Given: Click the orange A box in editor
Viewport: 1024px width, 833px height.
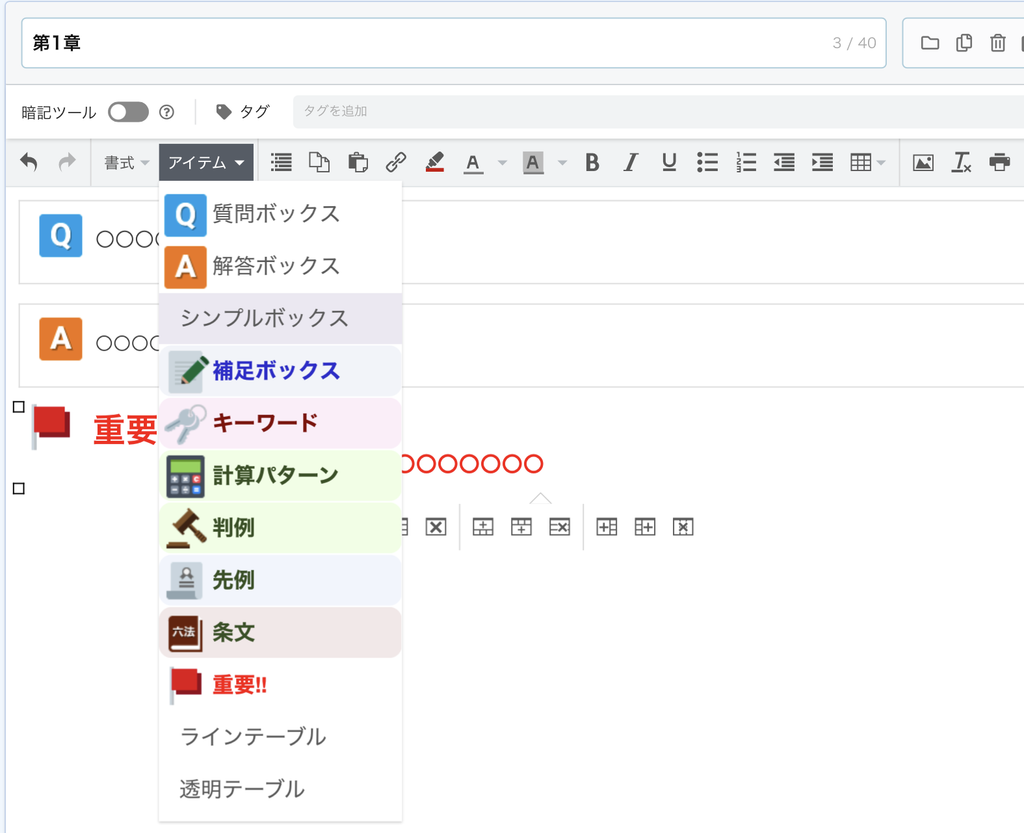Looking at the screenshot, I should click(x=61, y=339).
